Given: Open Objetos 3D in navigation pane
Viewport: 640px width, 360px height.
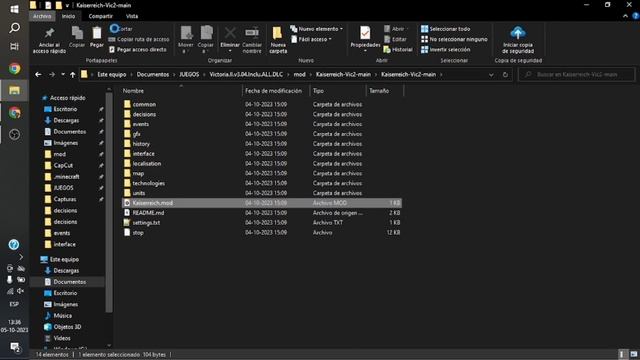Looking at the screenshot, I should 67,327.
